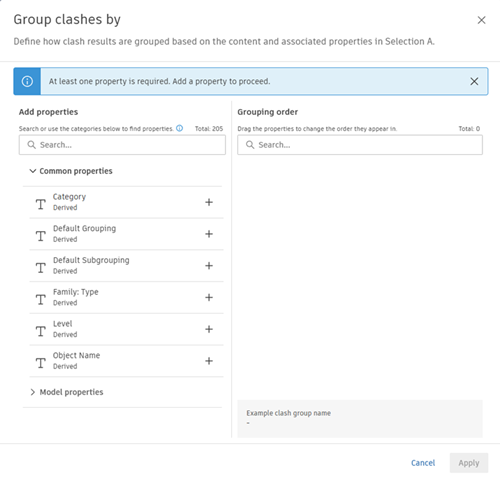Add the Default Grouping property with plus
The height and width of the screenshot is (479, 500).
[209, 234]
